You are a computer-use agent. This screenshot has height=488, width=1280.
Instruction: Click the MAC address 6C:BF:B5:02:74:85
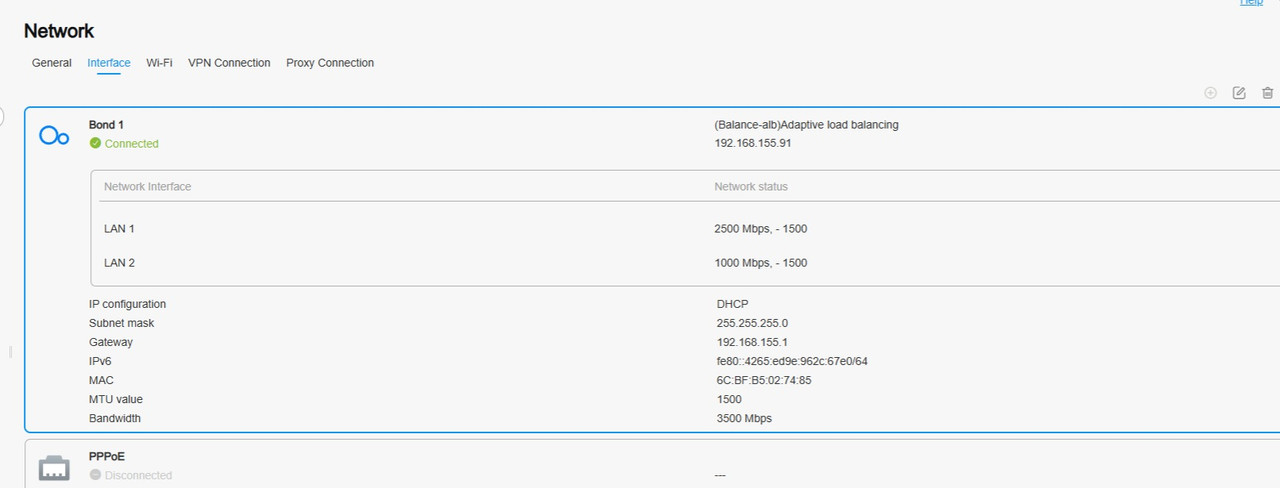(764, 380)
